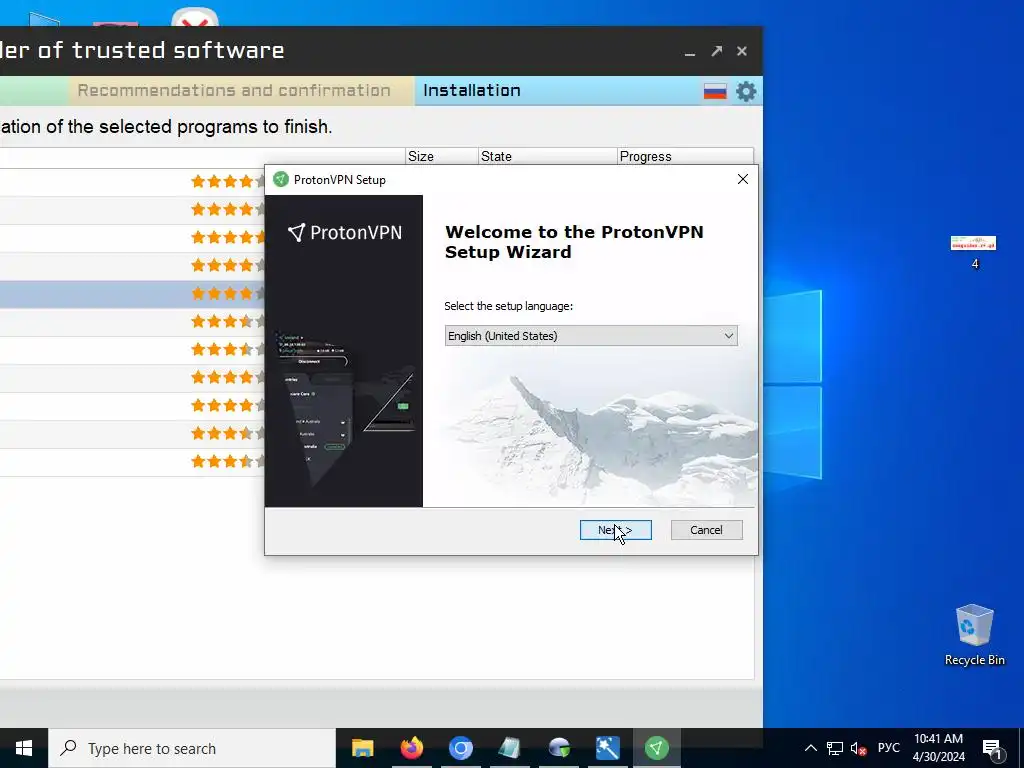The height and width of the screenshot is (768, 1024).
Task: Open the wizard-wand installer taskbar icon
Action: pyautogui.click(x=607, y=748)
